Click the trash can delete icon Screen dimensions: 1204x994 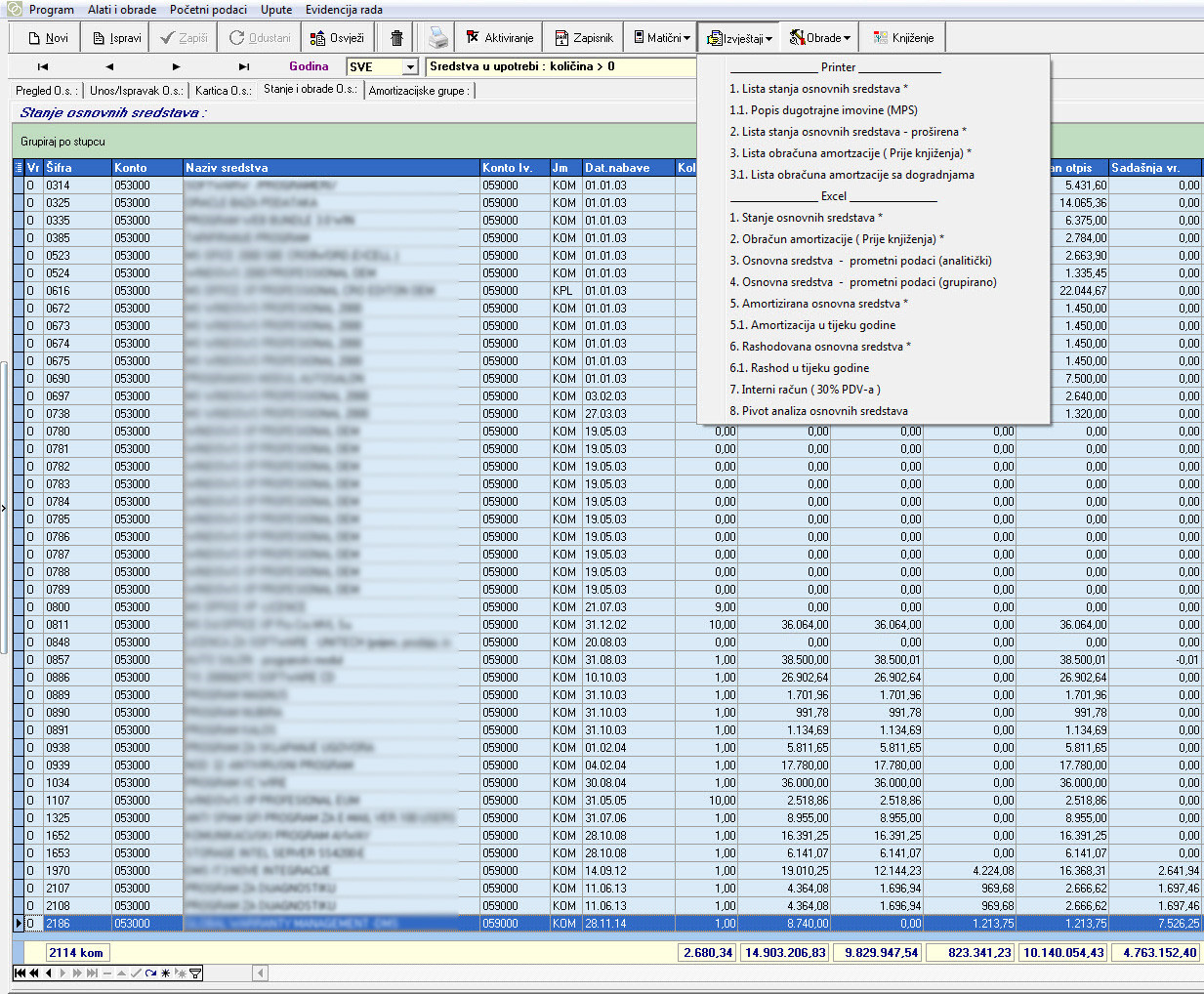396,38
